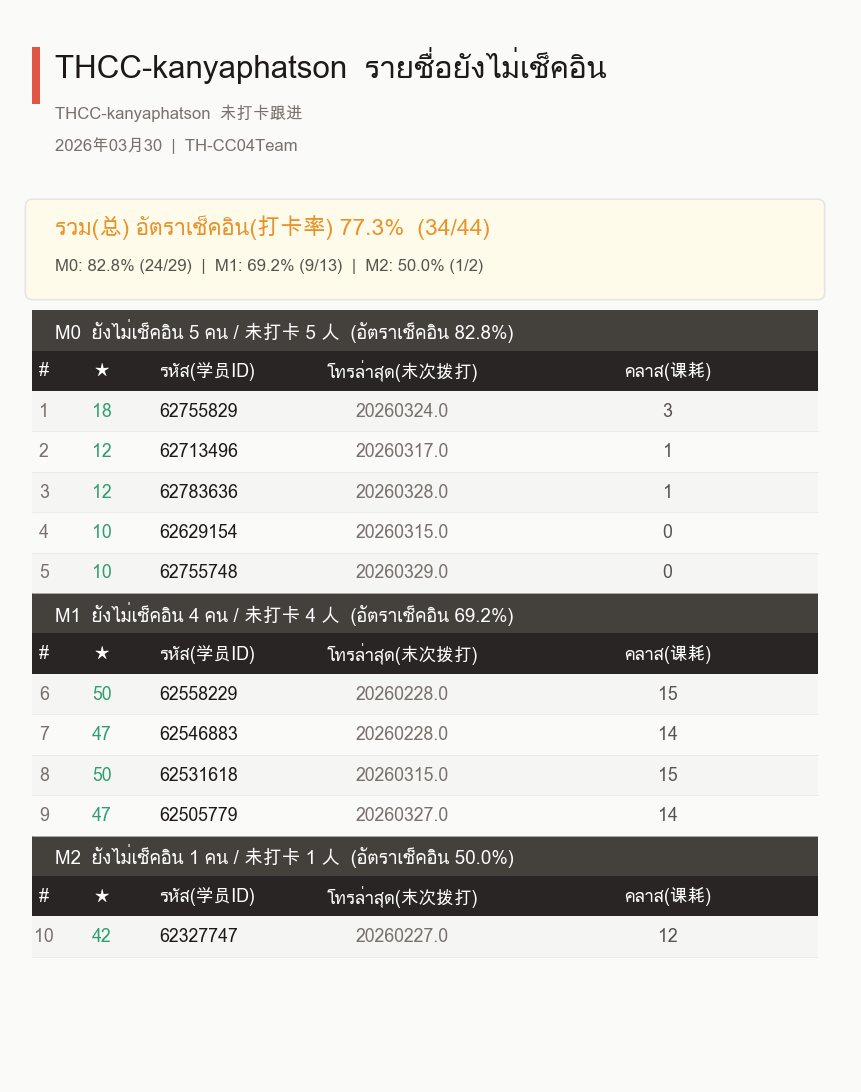Click student ID 62531618 in M1
861x1092 pixels.
199,774
